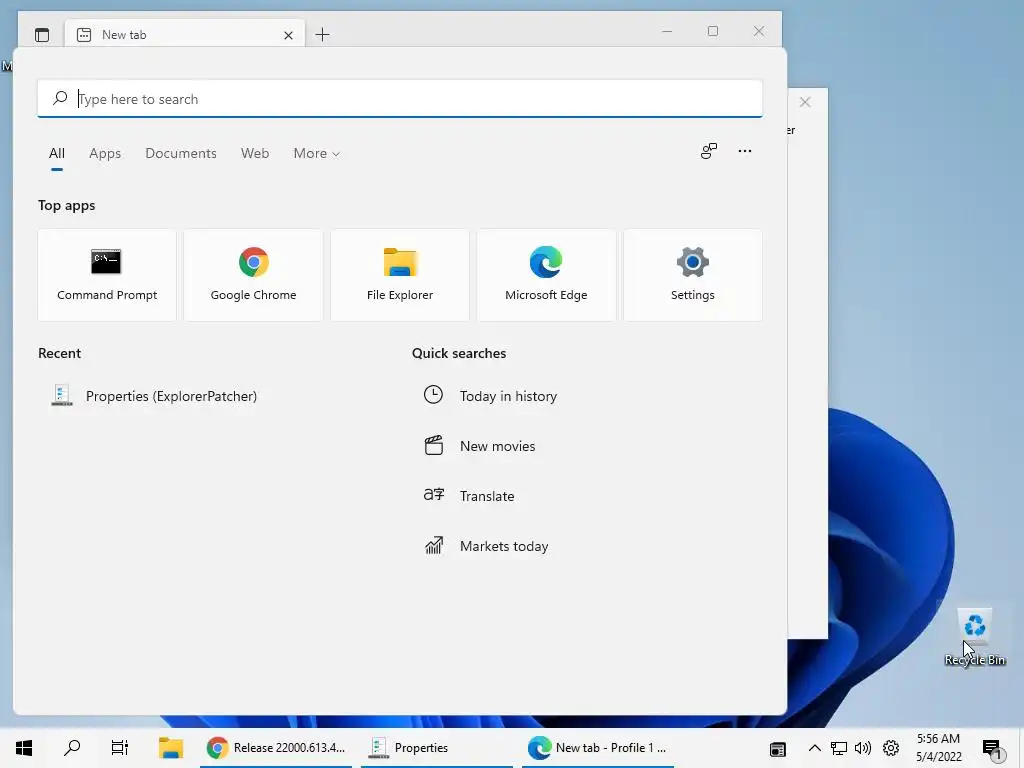Open Settings tile in Top apps
This screenshot has height=768, width=1024.
click(693, 275)
